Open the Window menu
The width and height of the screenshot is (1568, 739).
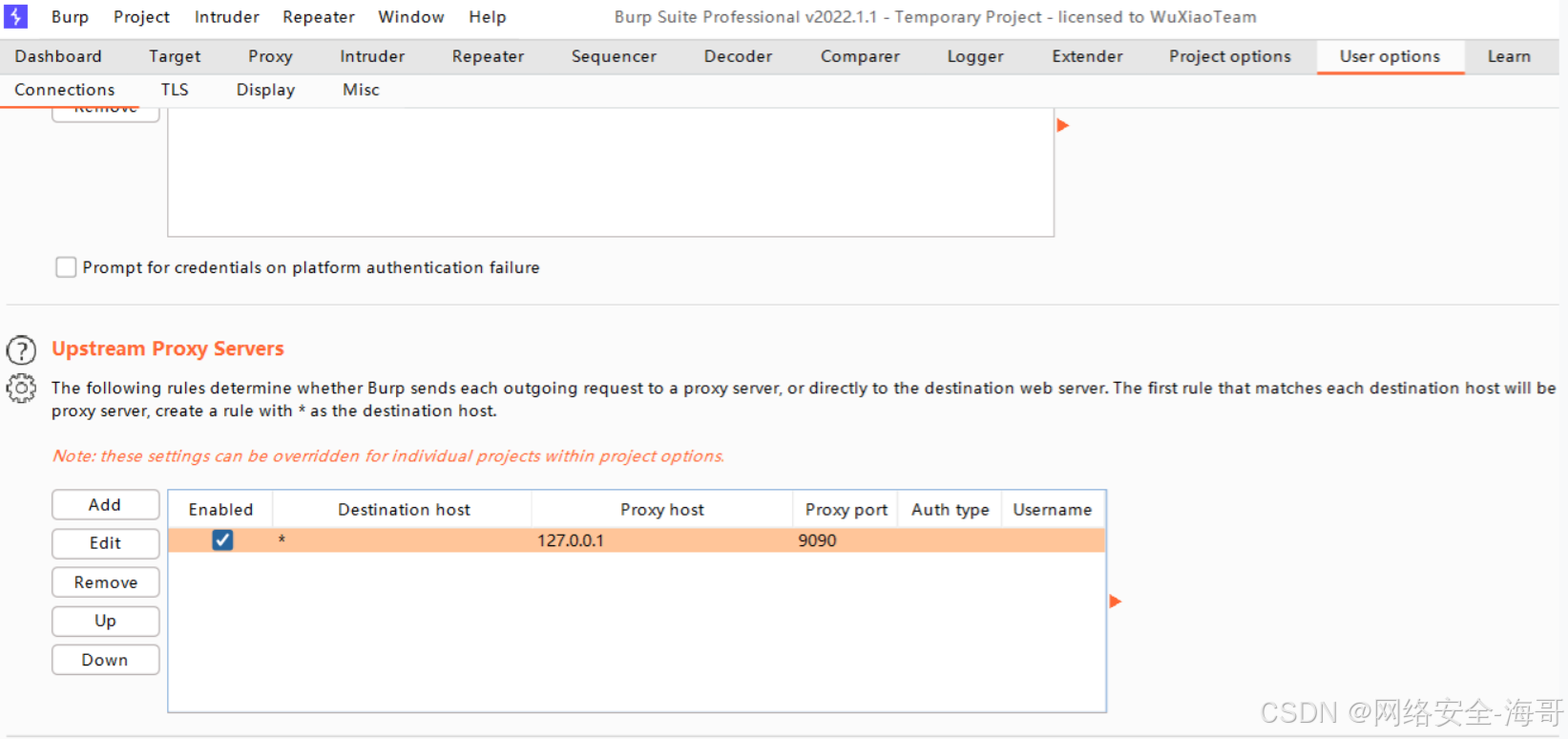(411, 17)
